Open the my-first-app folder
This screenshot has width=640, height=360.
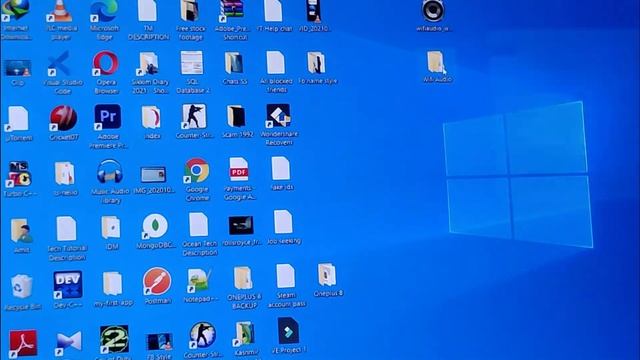(x=112, y=284)
